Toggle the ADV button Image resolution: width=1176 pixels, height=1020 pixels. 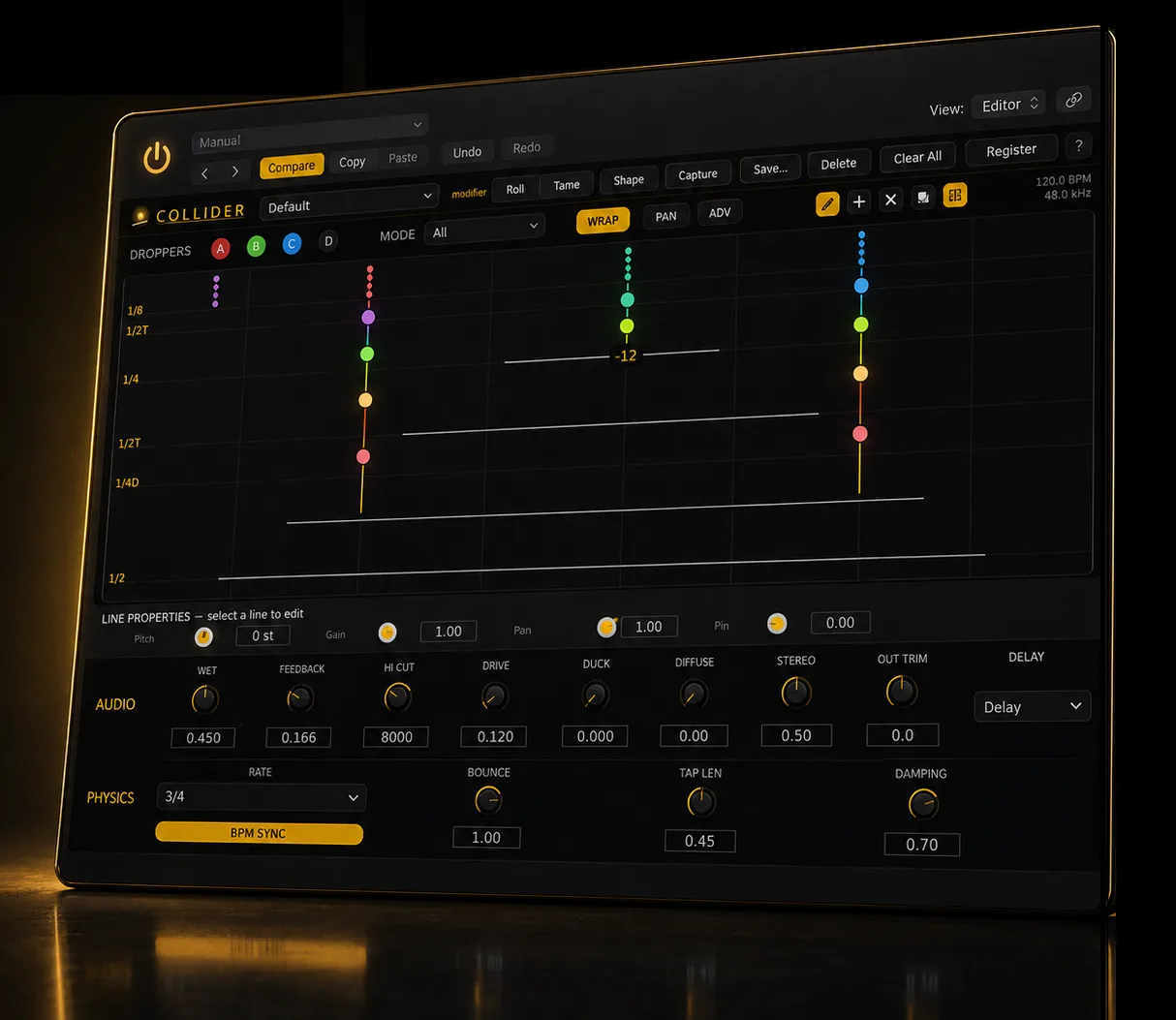pos(720,213)
